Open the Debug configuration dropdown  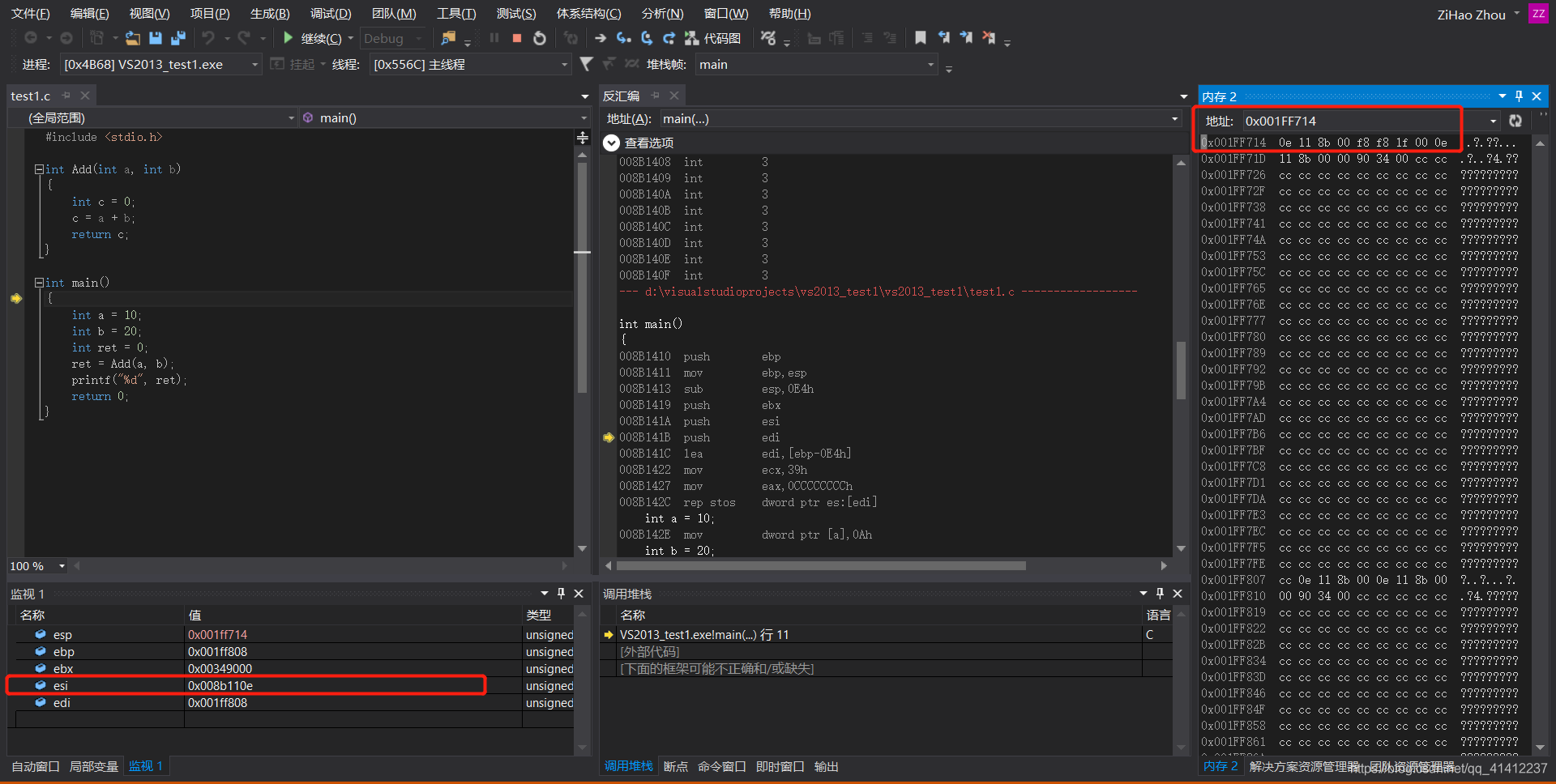[x=393, y=38]
